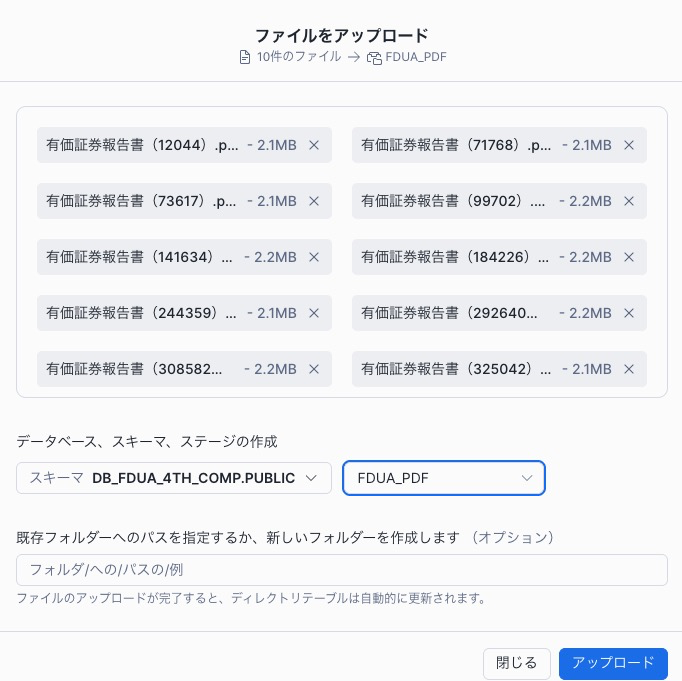Click the file icon beside 10件のファイル
This screenshot has width=682, height=681.
click(245, 57)
